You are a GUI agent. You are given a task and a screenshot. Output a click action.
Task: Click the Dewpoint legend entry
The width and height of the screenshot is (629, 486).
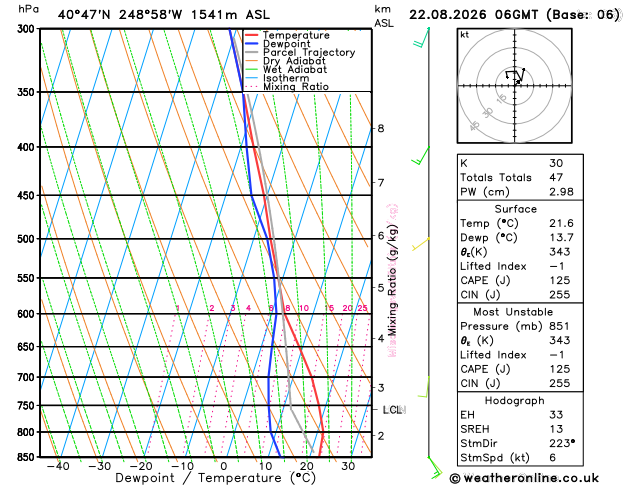click(278, 44)
